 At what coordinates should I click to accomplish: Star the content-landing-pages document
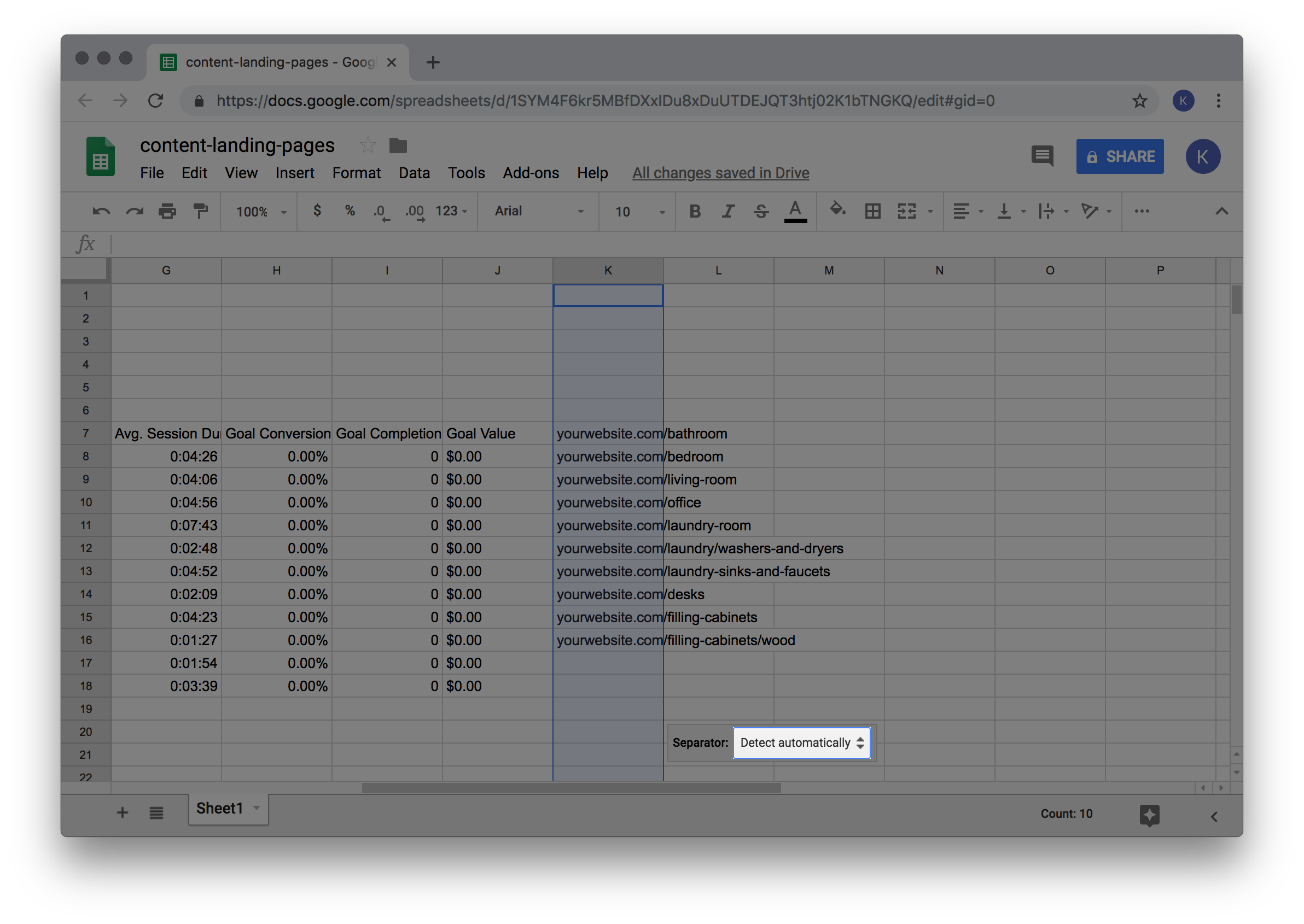click(x=368, y=145)
